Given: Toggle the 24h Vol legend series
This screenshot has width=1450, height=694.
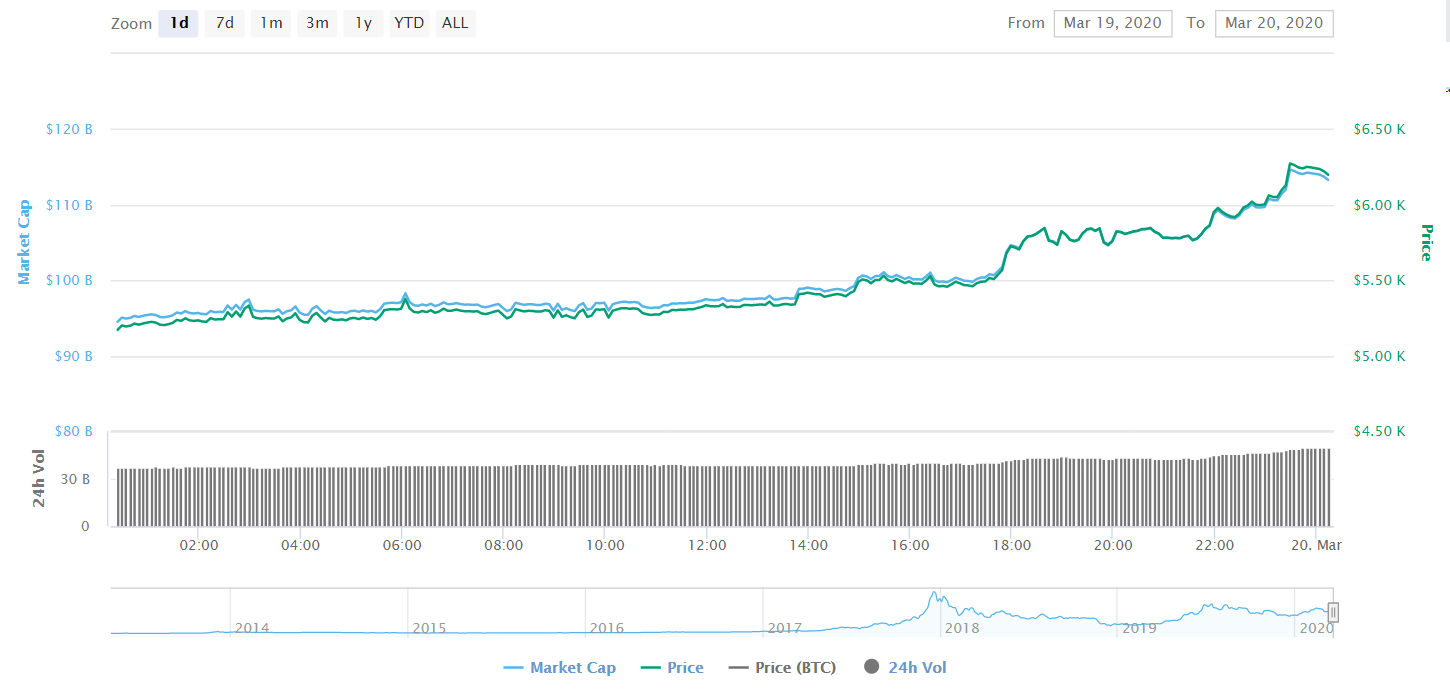Looking at the screenshot, I should coord(904,668).
